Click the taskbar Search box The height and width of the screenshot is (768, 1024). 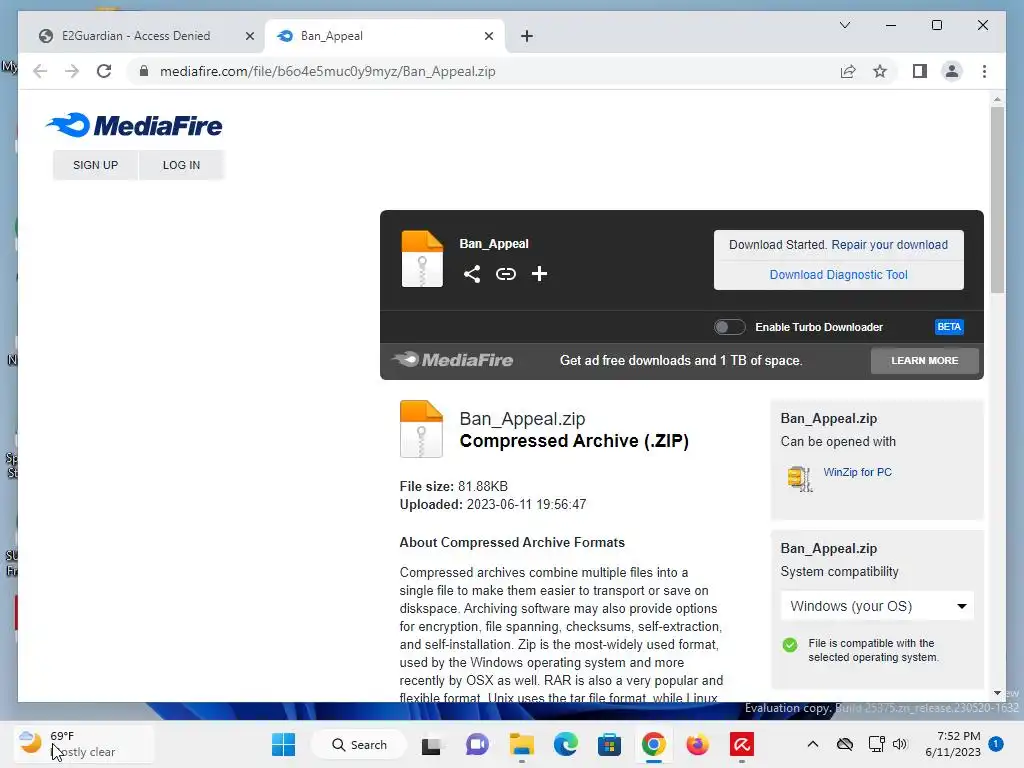point(359,744)
